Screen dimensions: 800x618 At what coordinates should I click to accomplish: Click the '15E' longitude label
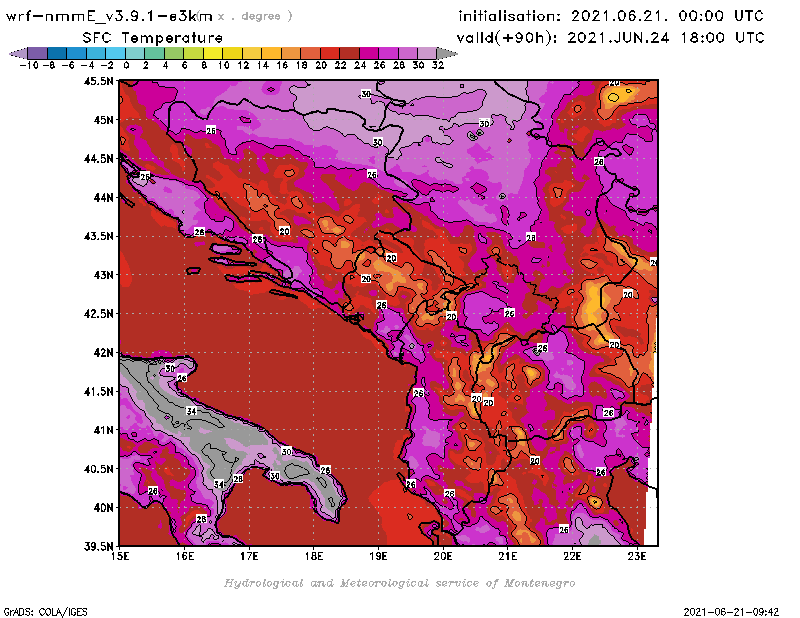pos(120,556)
